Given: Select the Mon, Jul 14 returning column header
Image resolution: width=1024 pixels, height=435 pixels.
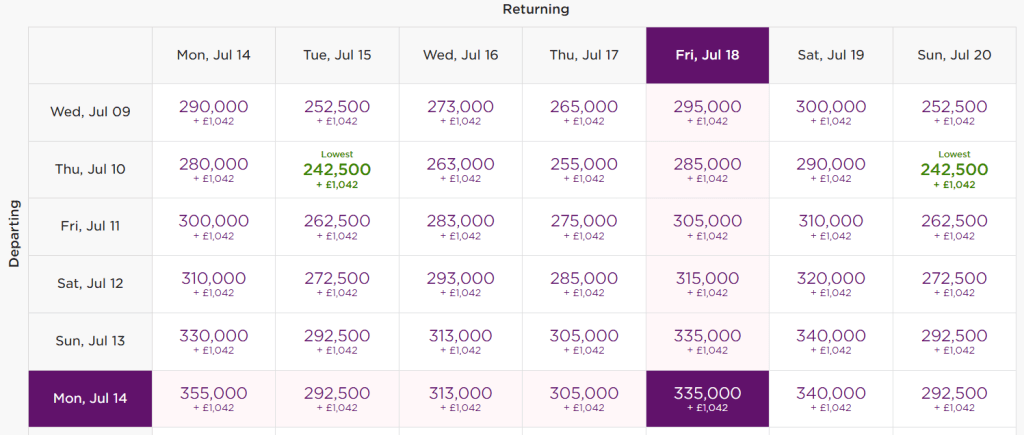Looking at the screenshot, I should (213, 55).
